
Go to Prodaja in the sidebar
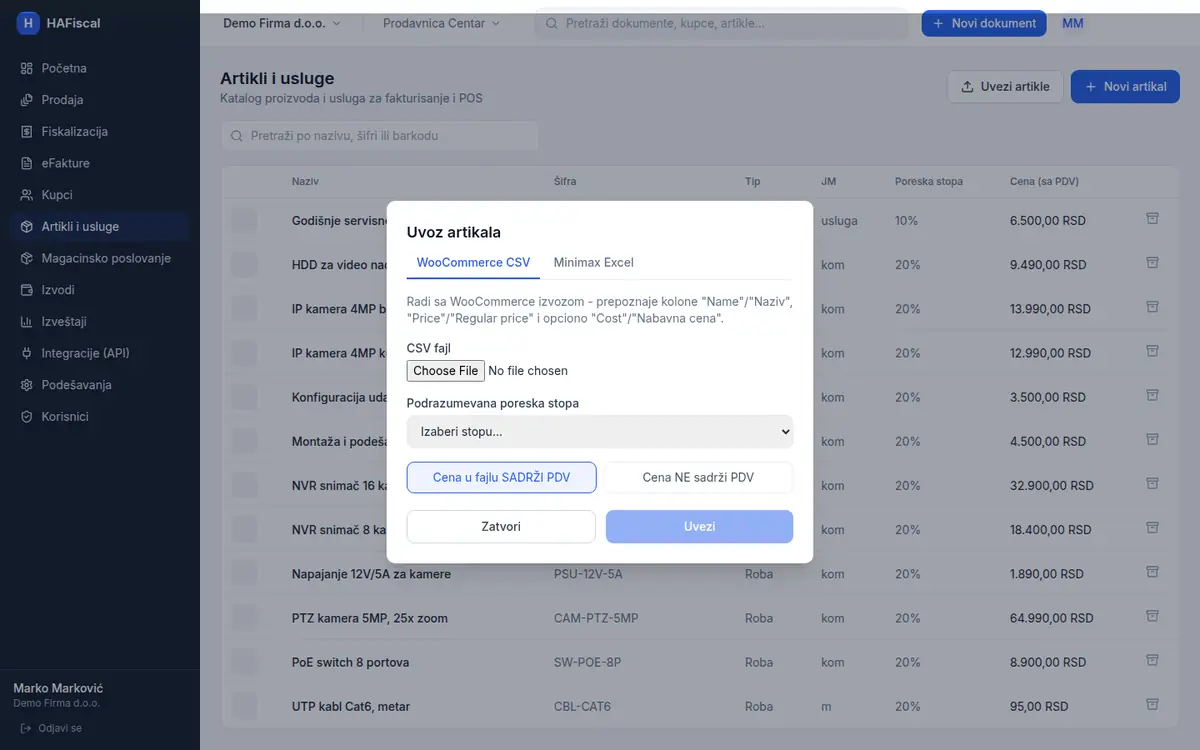click(x=100, y=100)
